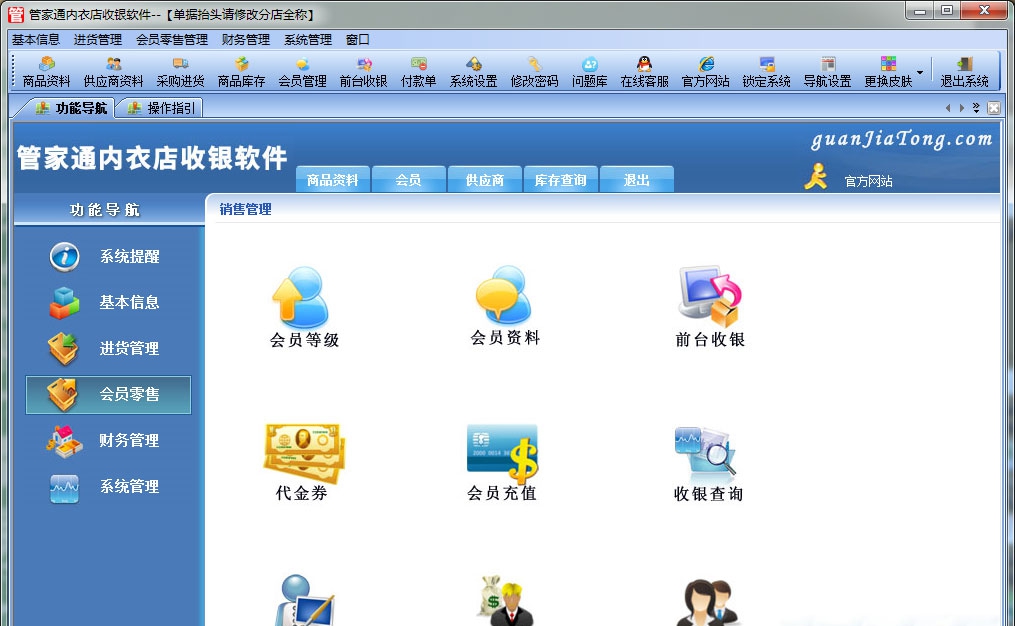This screenshot has width=1015, height=626.
Task: Click the 导航设置 navigation settings icon
Action: 828,71
